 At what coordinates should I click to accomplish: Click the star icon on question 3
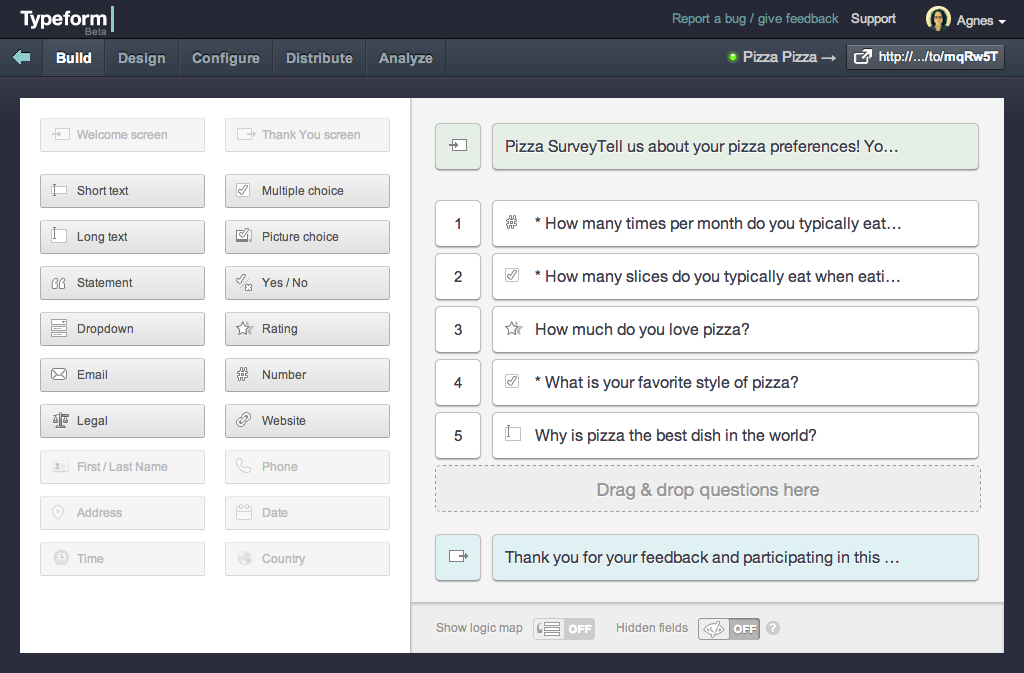click(513, 328)
